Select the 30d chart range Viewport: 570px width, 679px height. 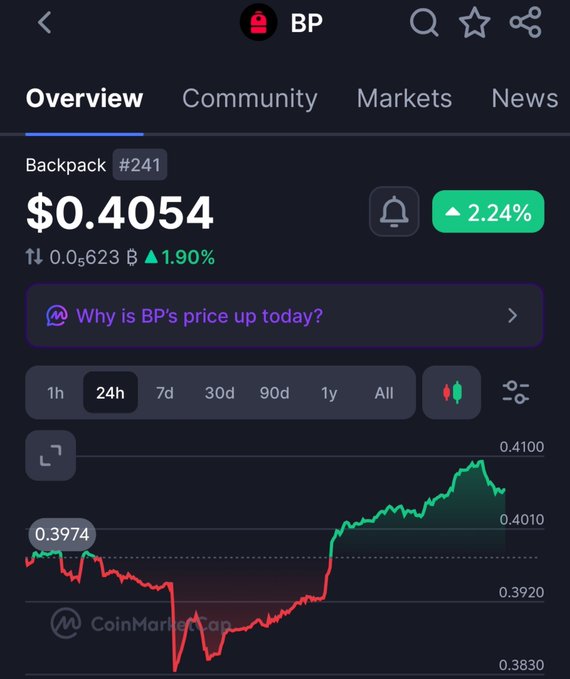point(220,393)
